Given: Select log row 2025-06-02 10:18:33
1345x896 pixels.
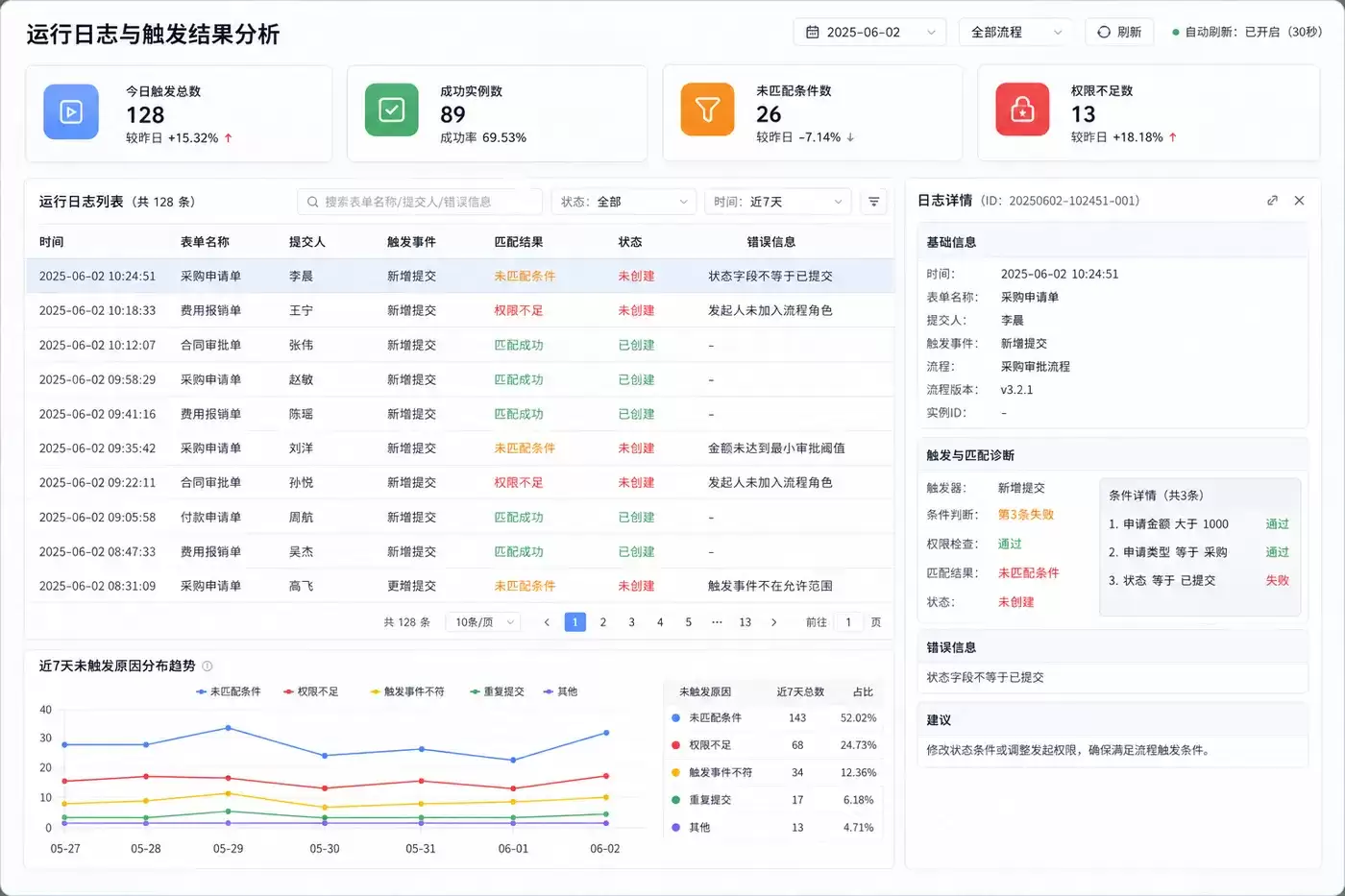Looking at the screenshot, I should 459,310.
